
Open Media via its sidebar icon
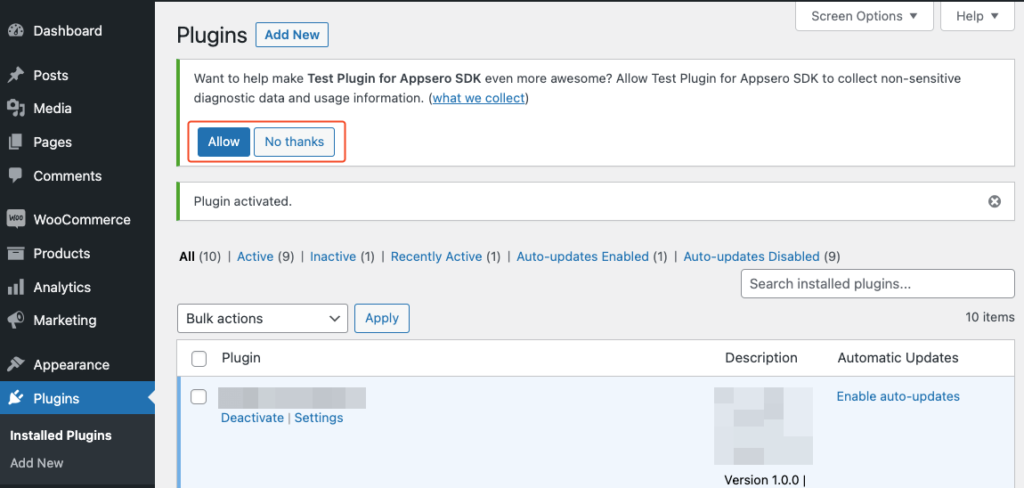click(x=16, y=108)
